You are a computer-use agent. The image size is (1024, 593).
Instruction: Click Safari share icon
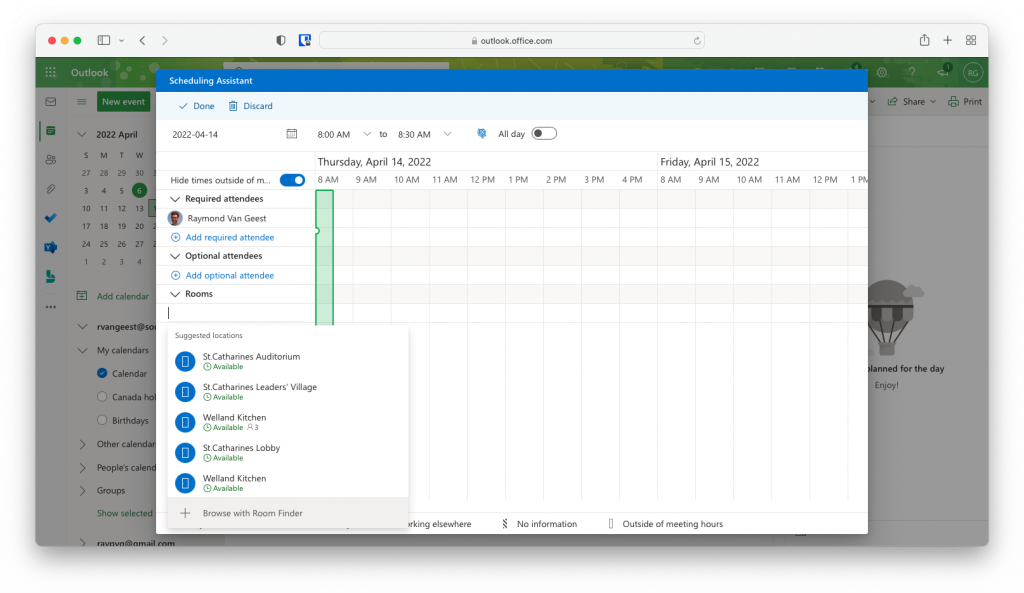click(924, 40)
